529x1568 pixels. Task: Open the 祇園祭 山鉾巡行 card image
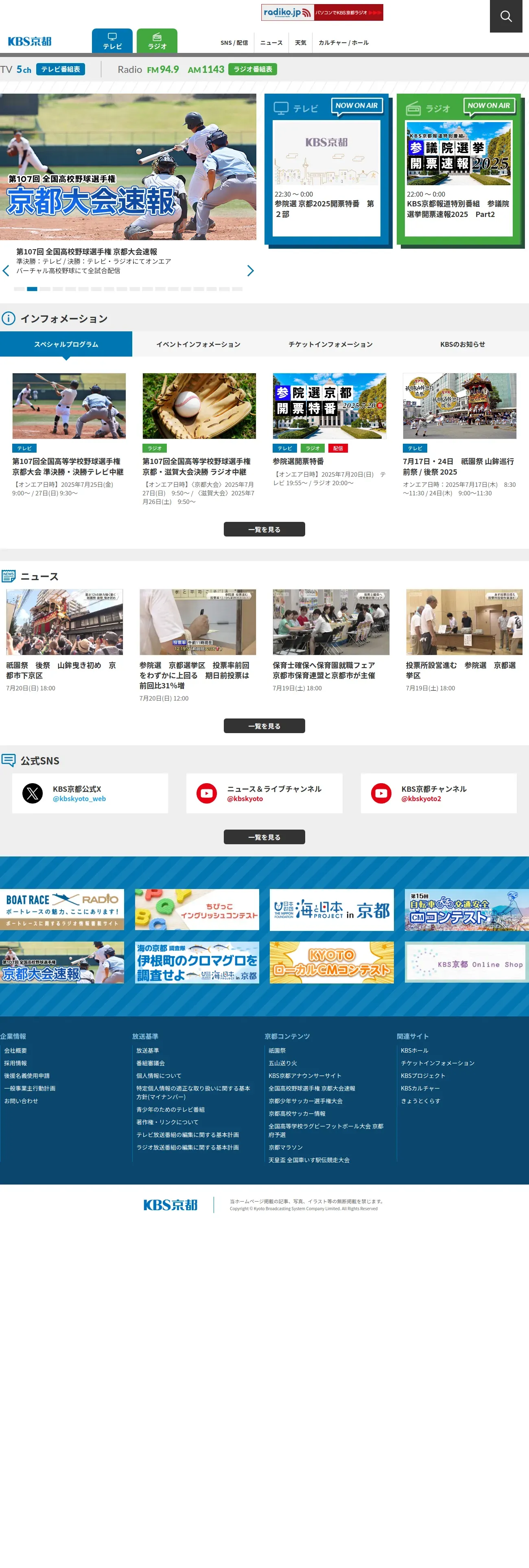tap(459, 406)
